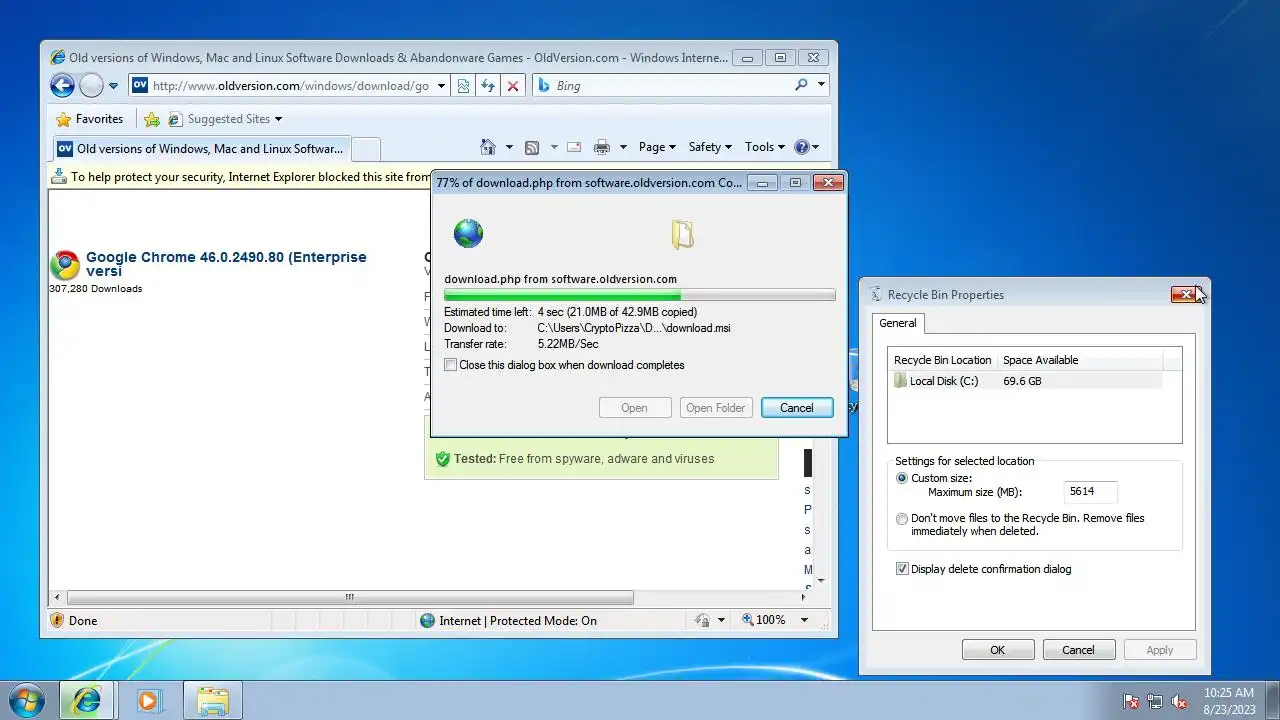Click the IE Forward navigation button
The height and width of the screenshot is (720, 1280).
tap(91, 86)
